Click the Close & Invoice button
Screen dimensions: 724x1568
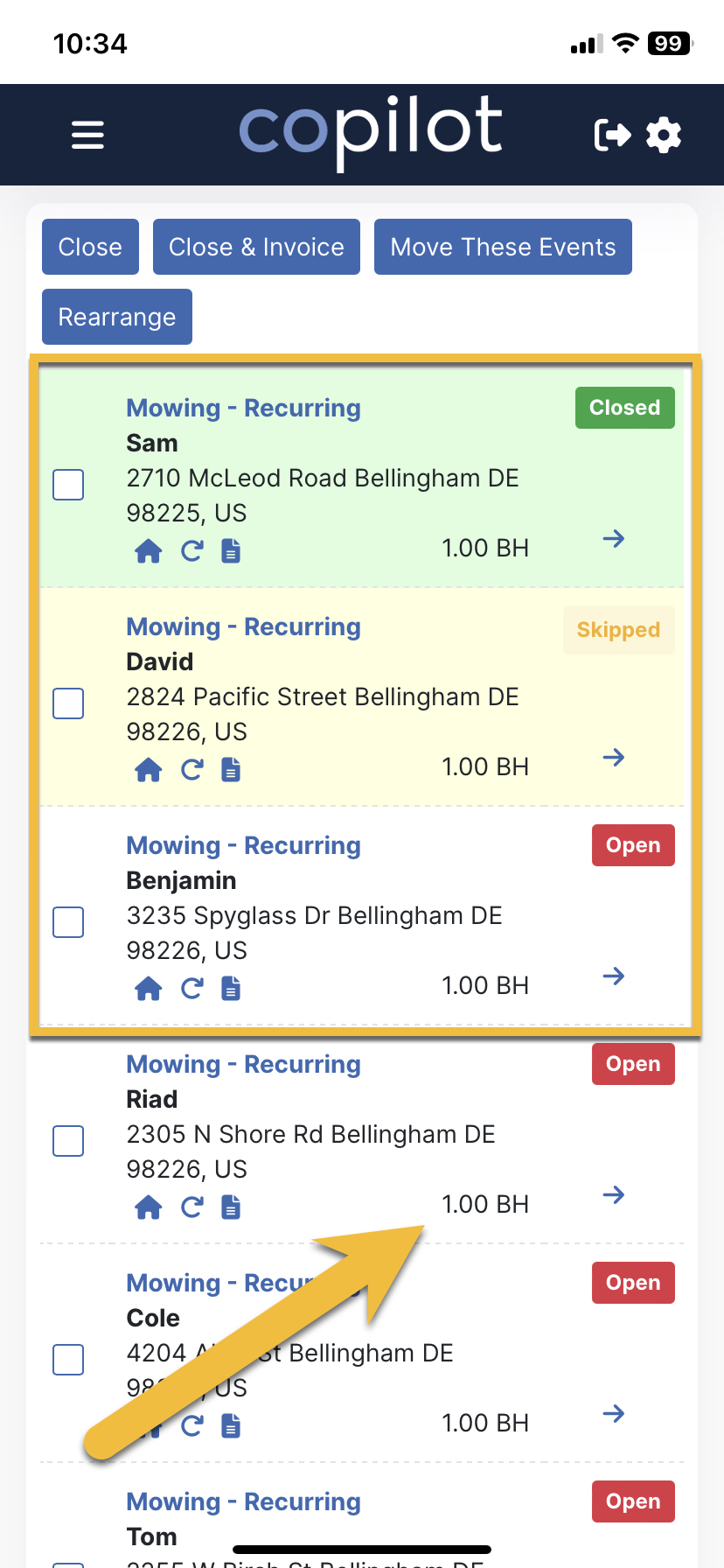click(256, 247)
